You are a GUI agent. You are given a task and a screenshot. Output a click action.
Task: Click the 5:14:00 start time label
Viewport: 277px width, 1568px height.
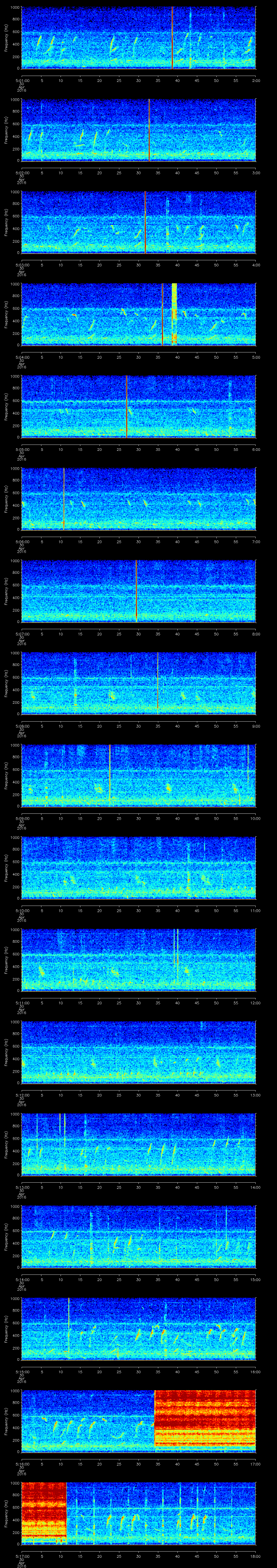22,1280
